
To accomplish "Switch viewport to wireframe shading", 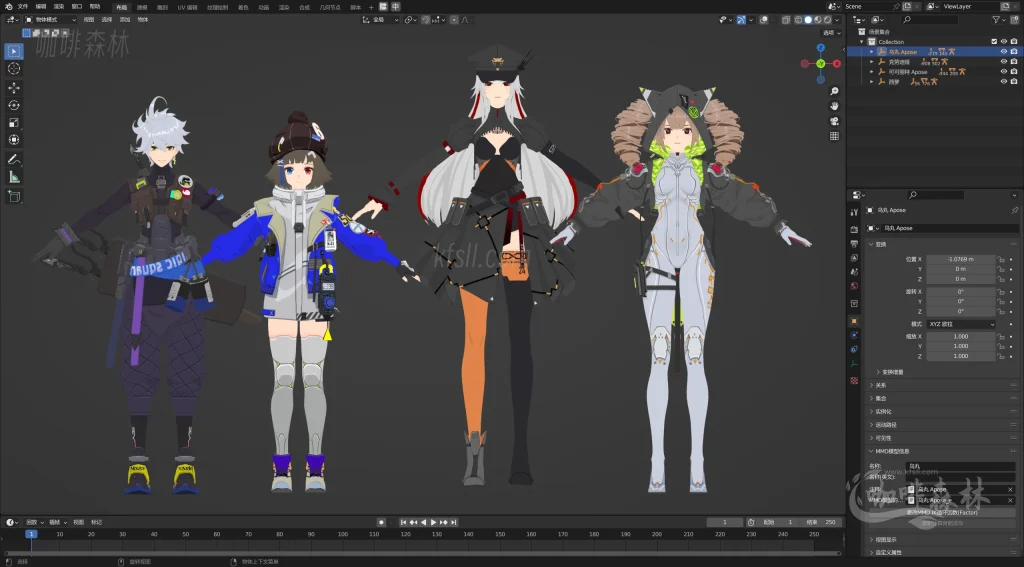I will (799, 20).
